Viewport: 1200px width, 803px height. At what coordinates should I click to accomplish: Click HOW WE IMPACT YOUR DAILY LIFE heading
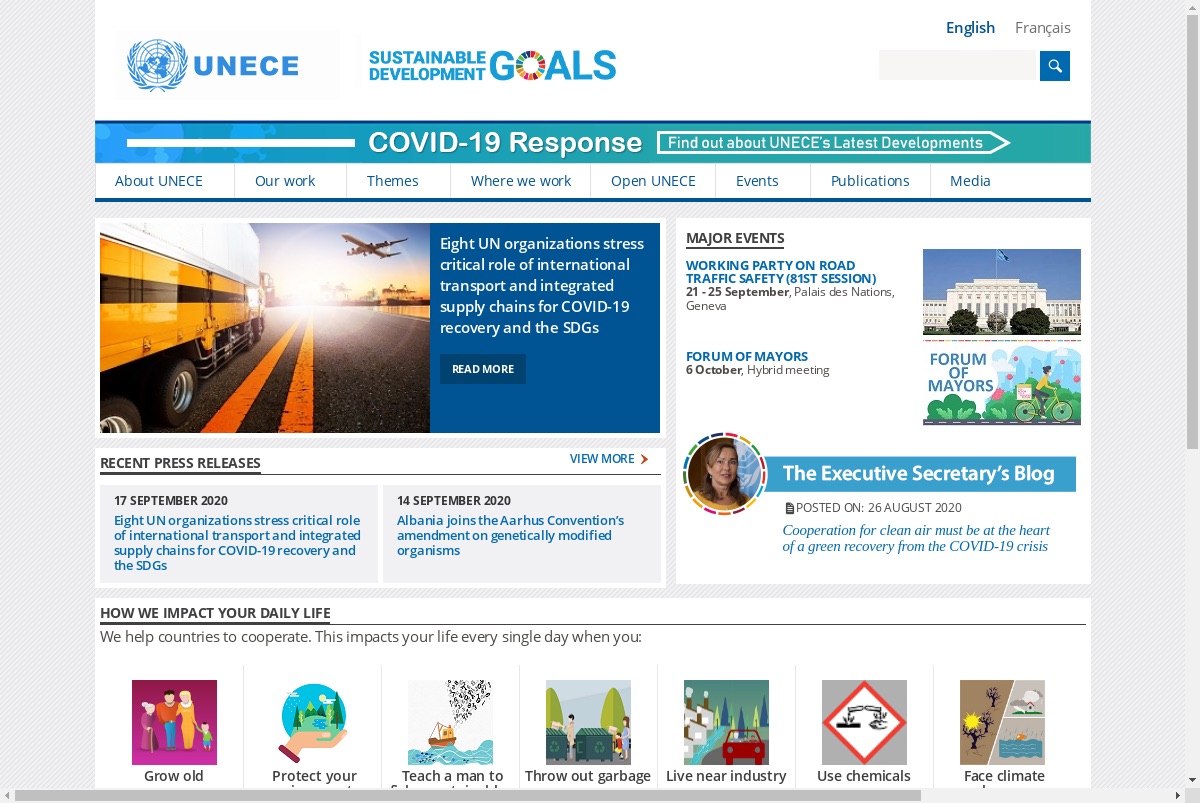(x=215, y=613)
